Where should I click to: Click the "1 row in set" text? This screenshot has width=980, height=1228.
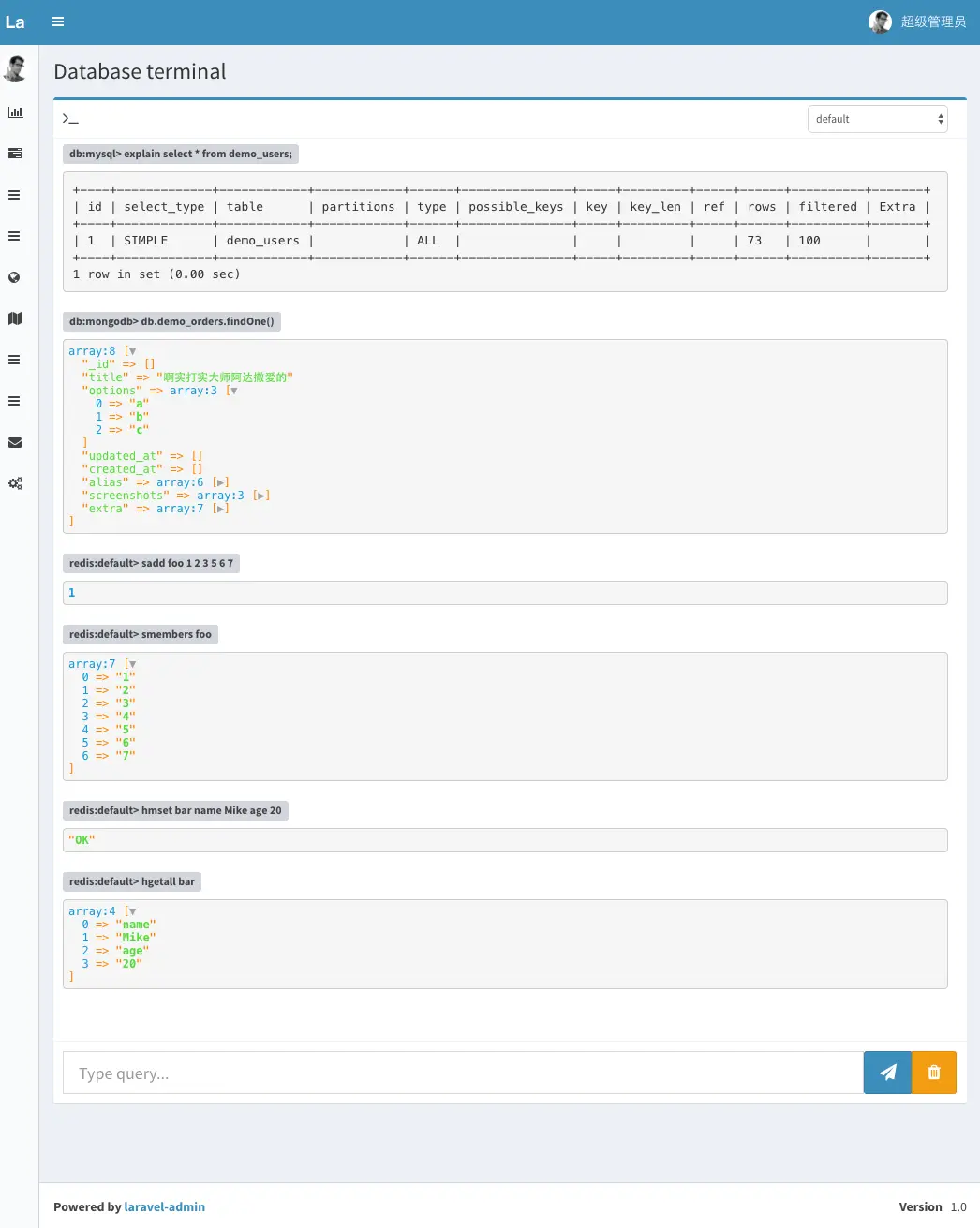pos(156,274)
